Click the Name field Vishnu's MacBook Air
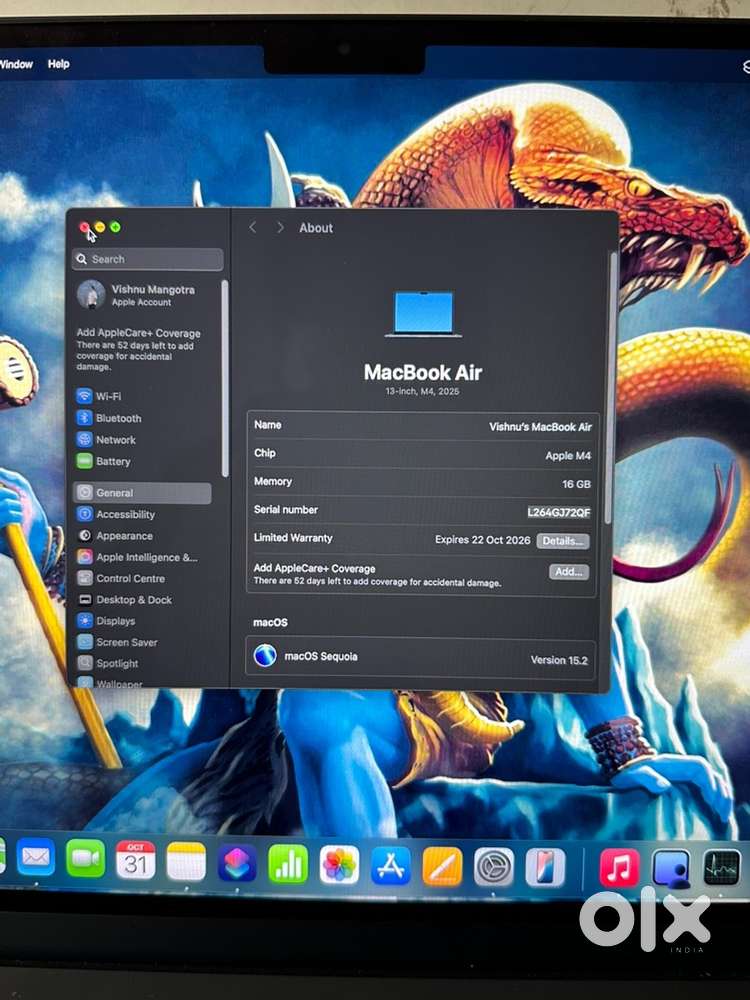The image size is (750, 1000). tap(541, 427)
